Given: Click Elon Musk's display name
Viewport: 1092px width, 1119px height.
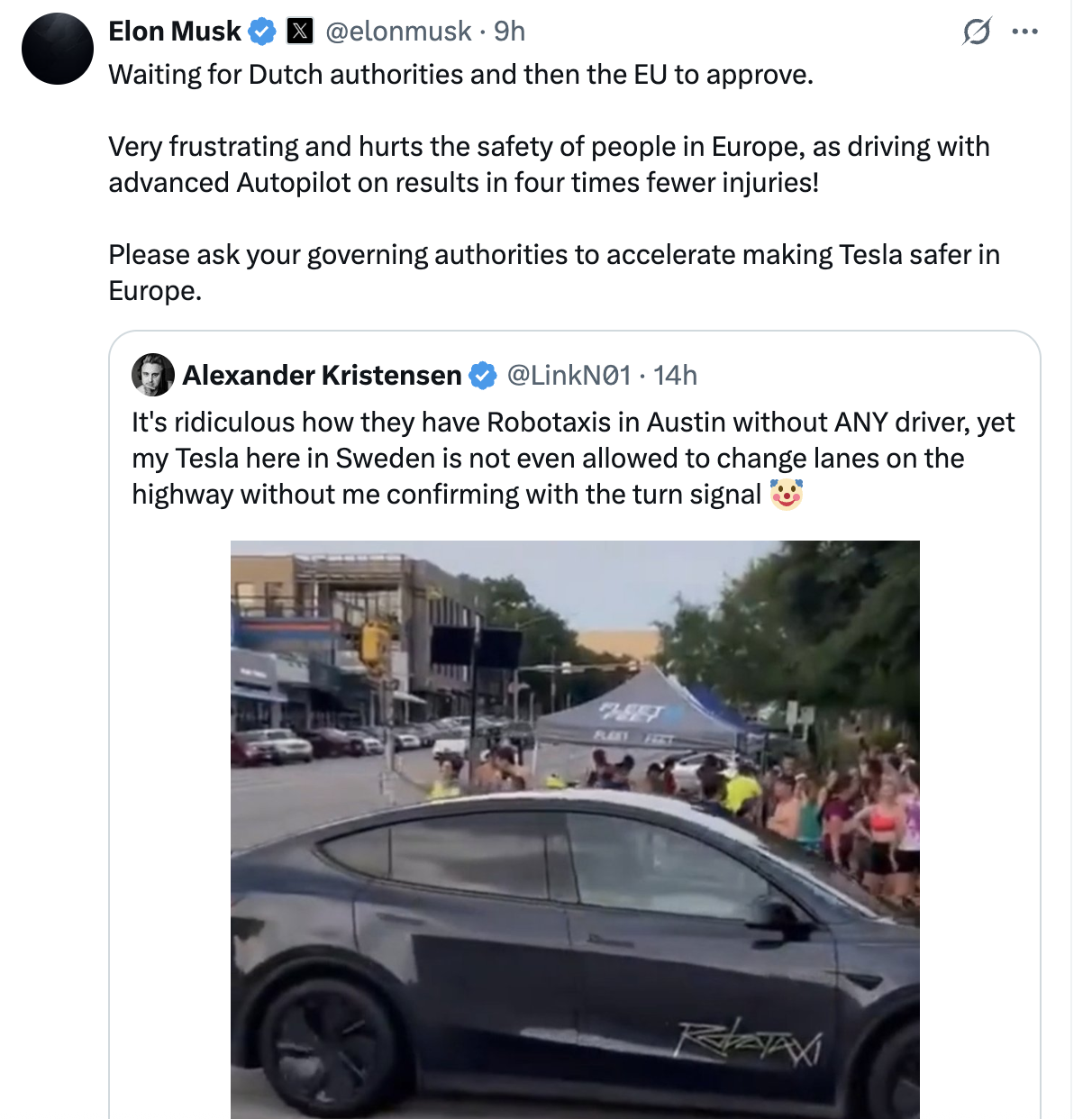Looking at the screenshot, I should click(x=174, y=30).
